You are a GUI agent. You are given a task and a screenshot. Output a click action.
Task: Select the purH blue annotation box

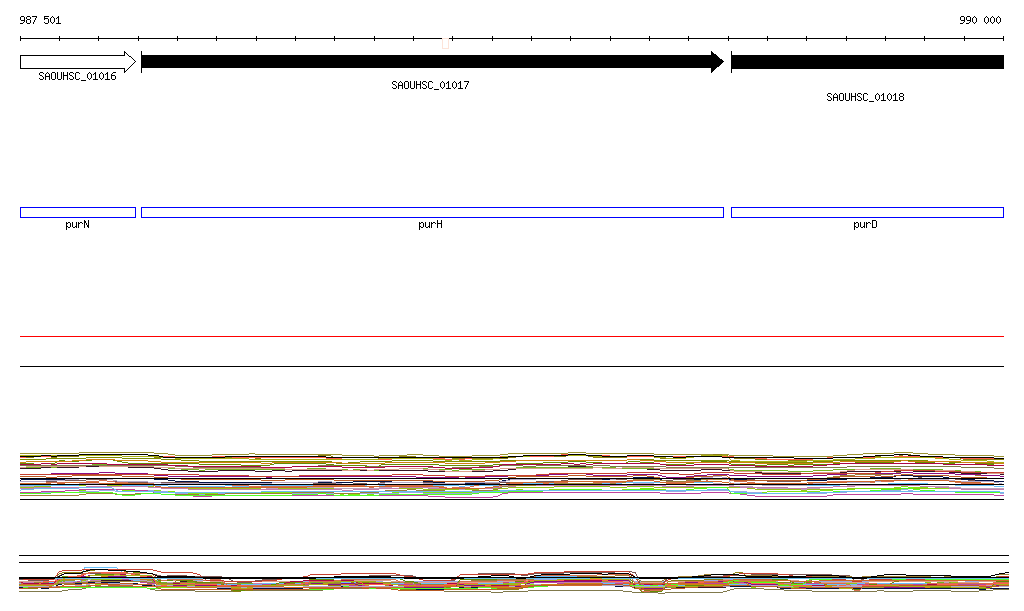(432, 212)
